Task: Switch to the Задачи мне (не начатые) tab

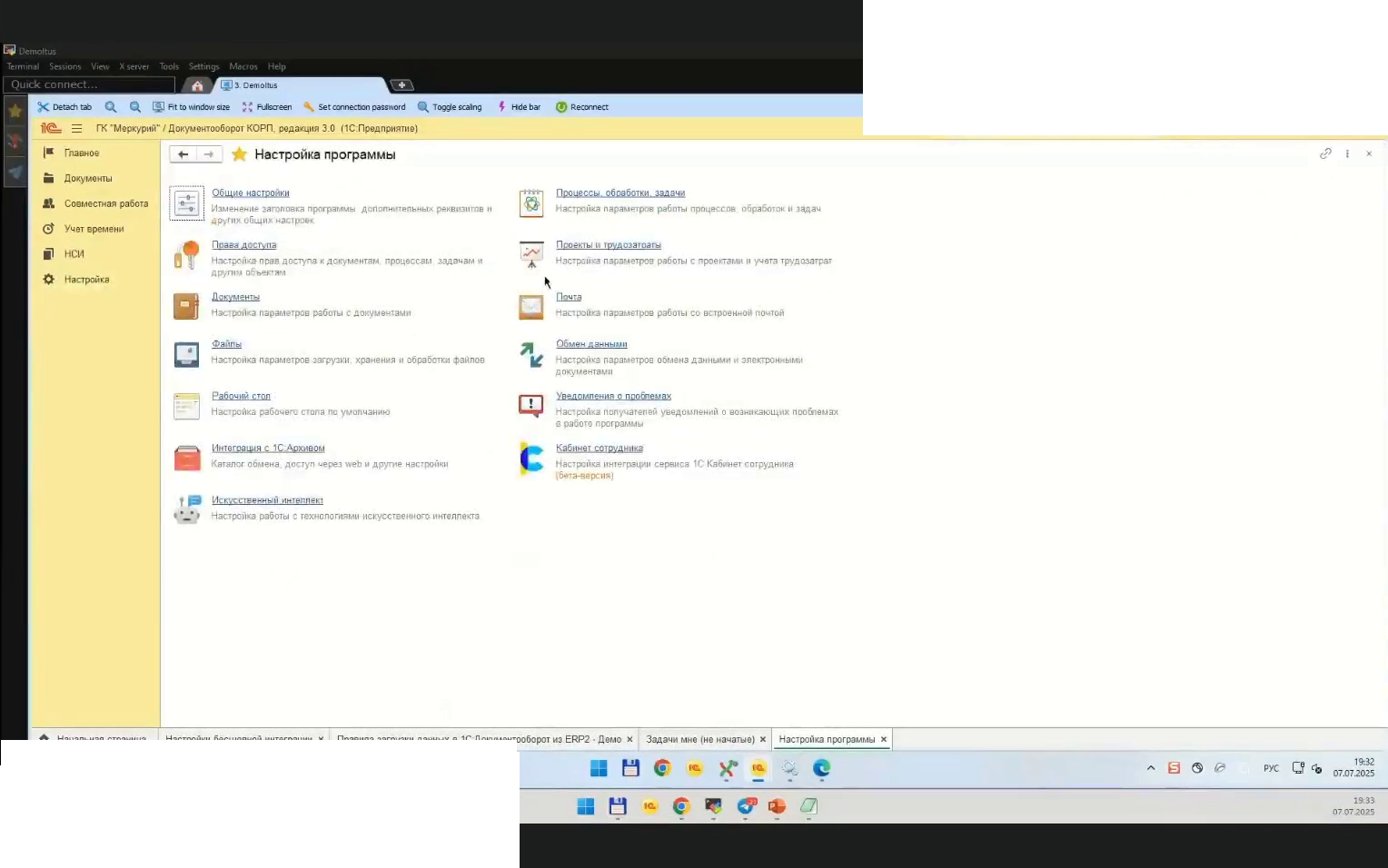Action: [700, 739]
